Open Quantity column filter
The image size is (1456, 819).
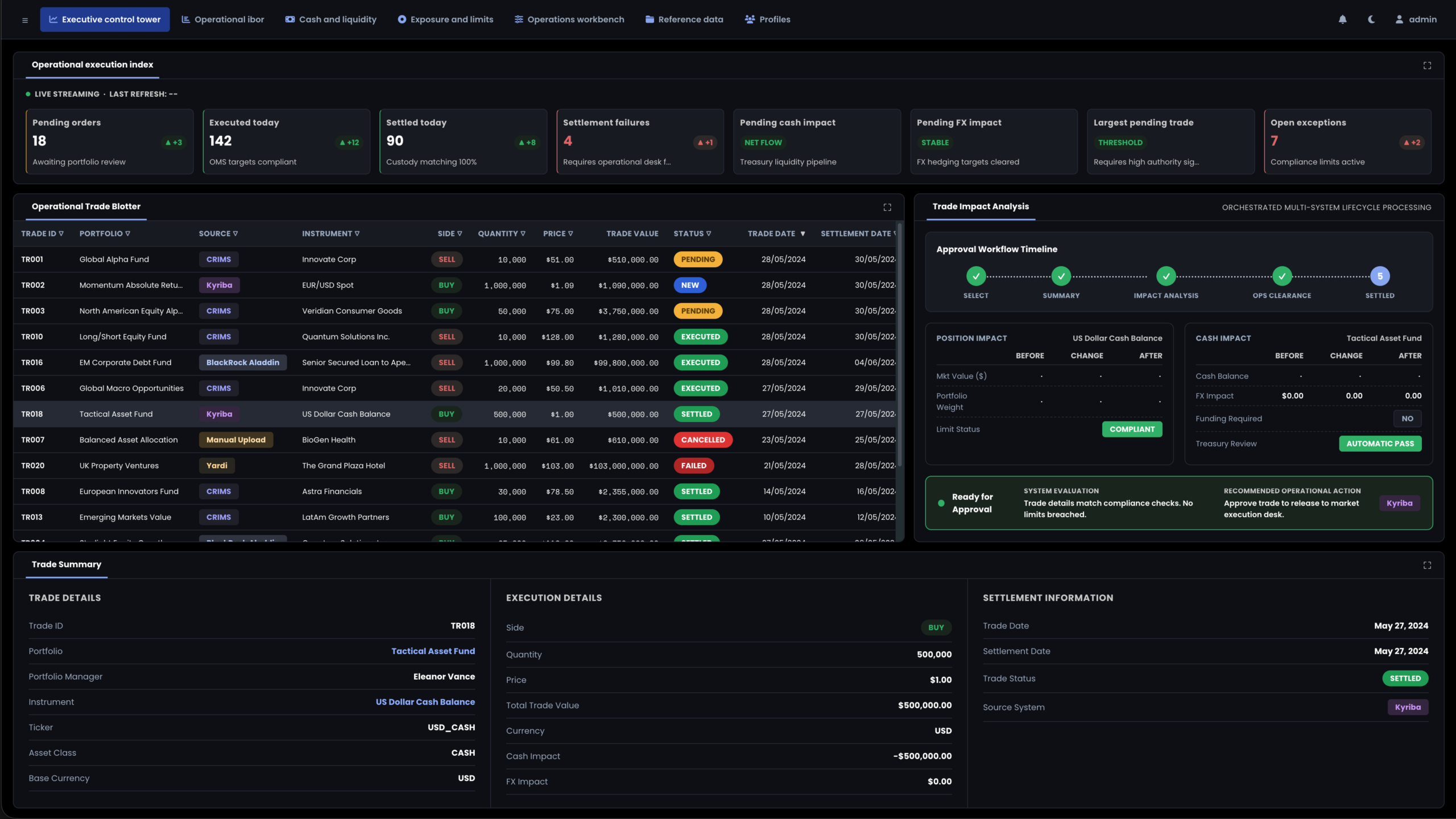pyautogui.click(x=523, y=234)
